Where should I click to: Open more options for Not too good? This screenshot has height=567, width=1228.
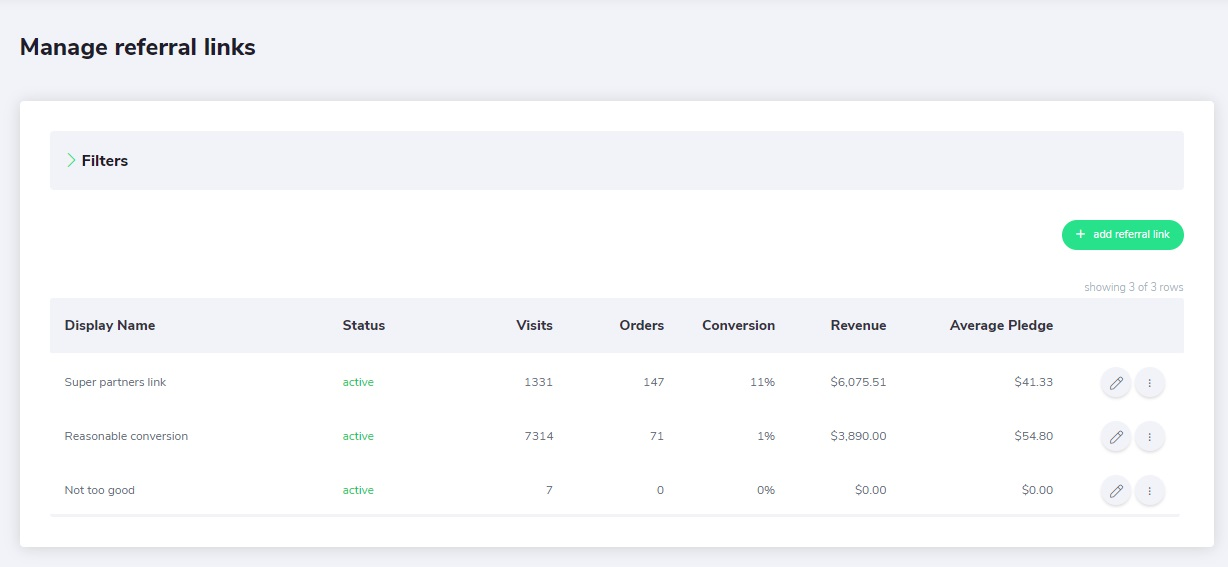1150,490
